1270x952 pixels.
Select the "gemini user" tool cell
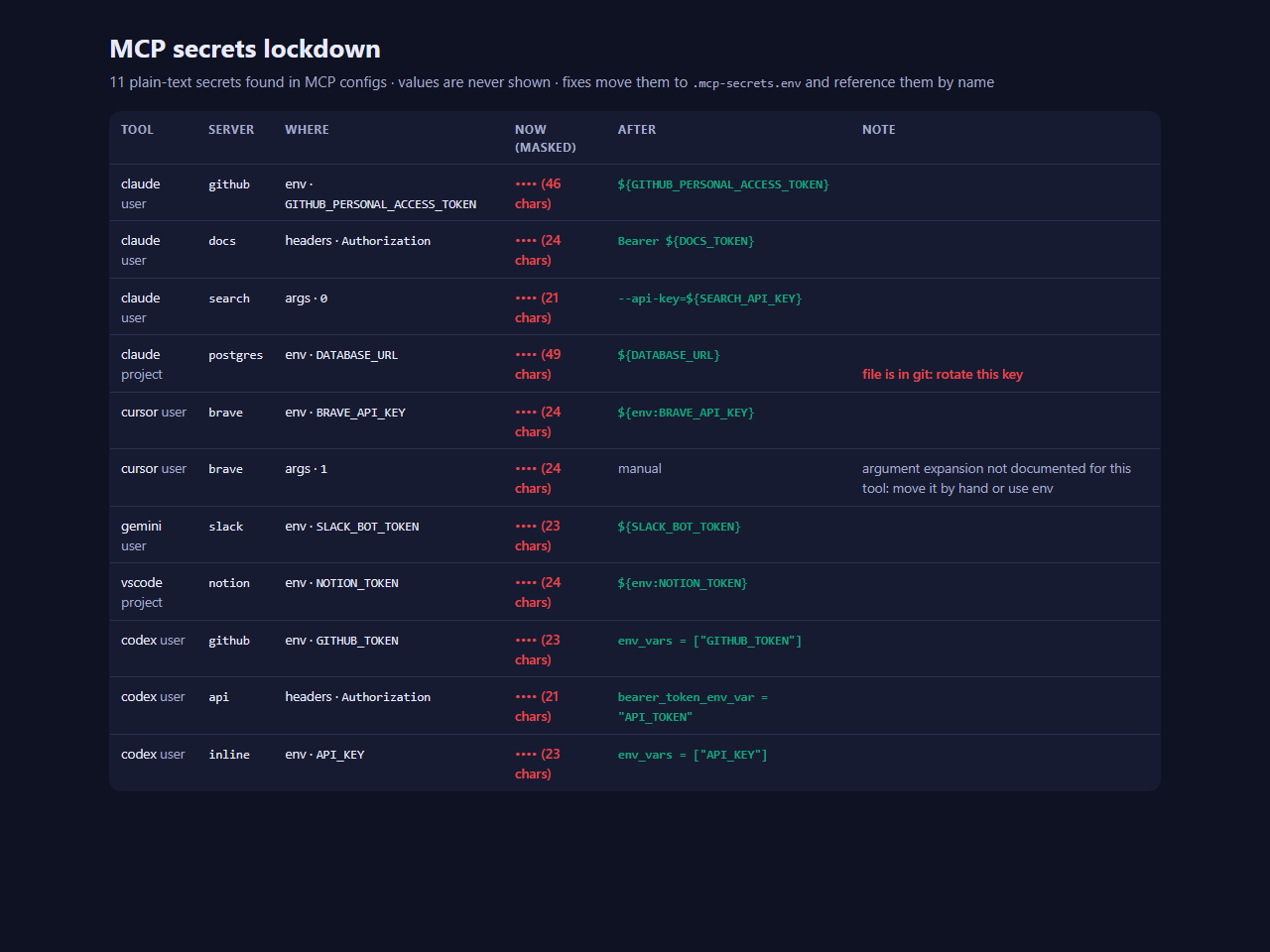point(141,536)
